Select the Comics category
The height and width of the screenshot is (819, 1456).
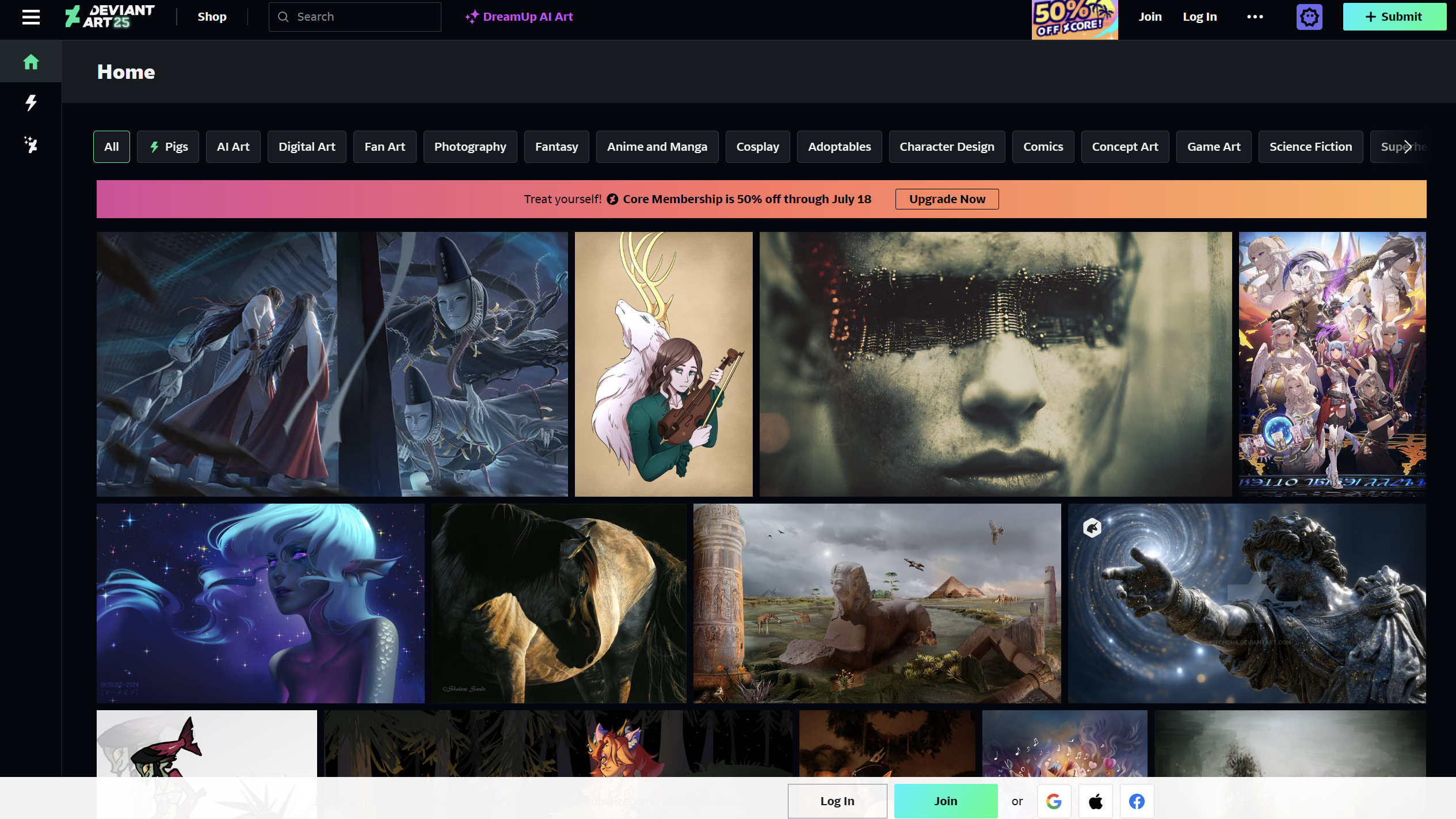tap(1043, 147)
